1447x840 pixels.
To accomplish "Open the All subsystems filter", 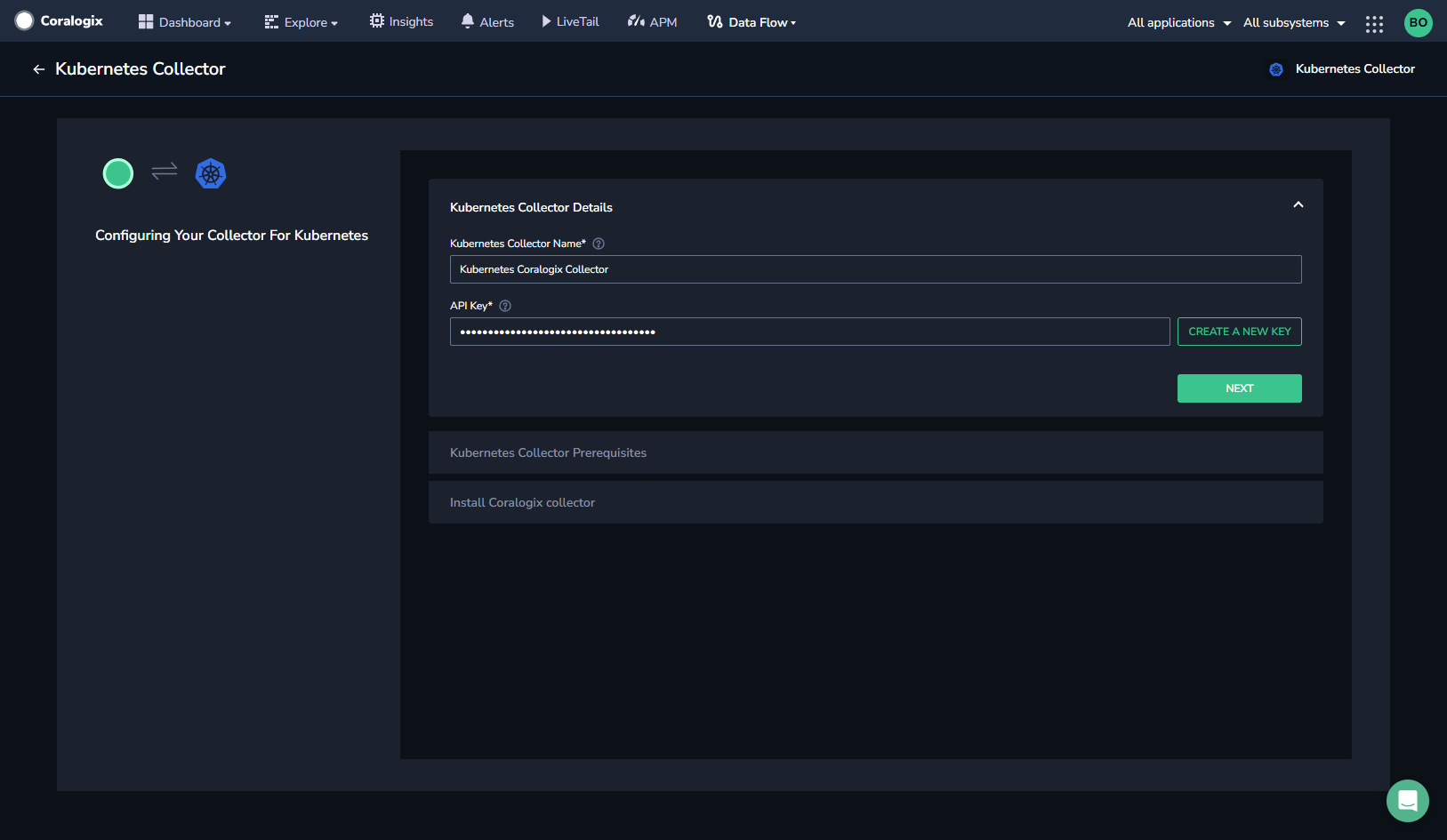I will (1294, 22).
